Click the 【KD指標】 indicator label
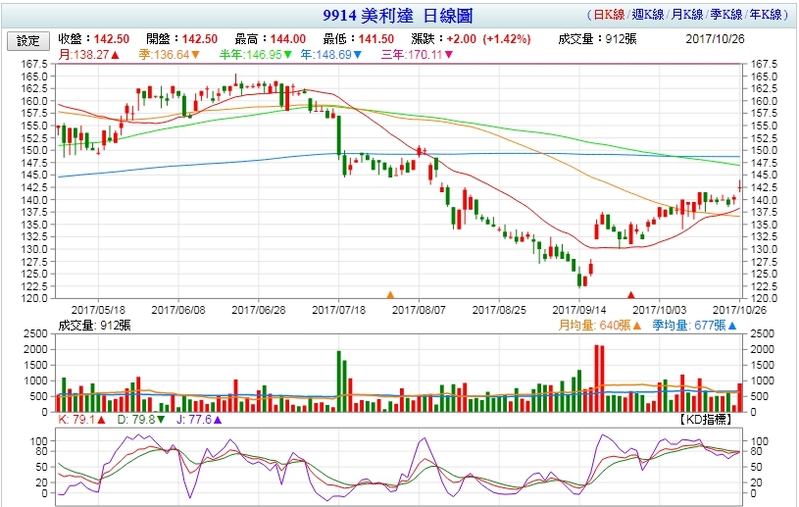The width and height of the screenshot is (799, 507). pyautogui.click(x=706, y=419)
